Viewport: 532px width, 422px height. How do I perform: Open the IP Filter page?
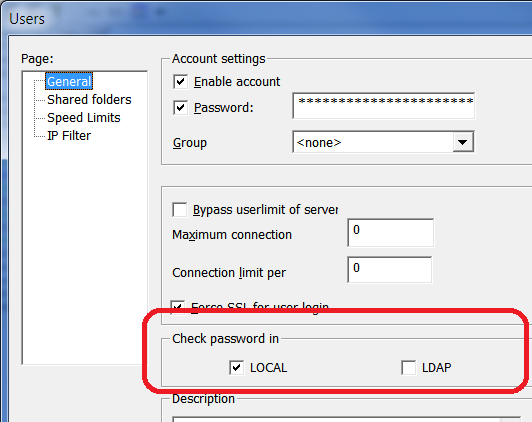(69, 136)
